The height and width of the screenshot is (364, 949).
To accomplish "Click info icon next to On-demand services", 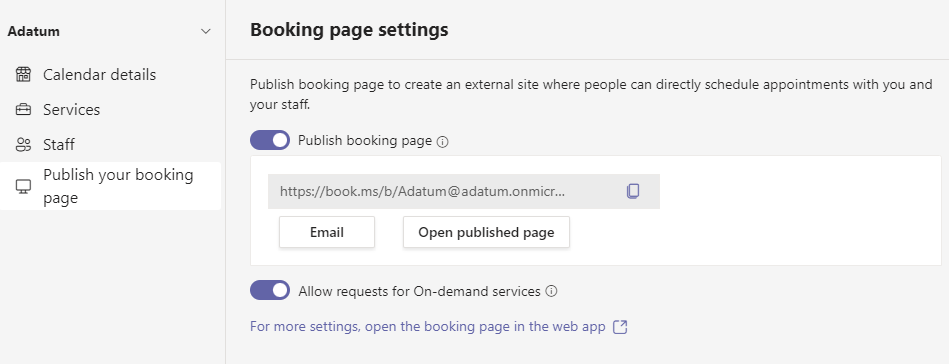I will point(551,291).
